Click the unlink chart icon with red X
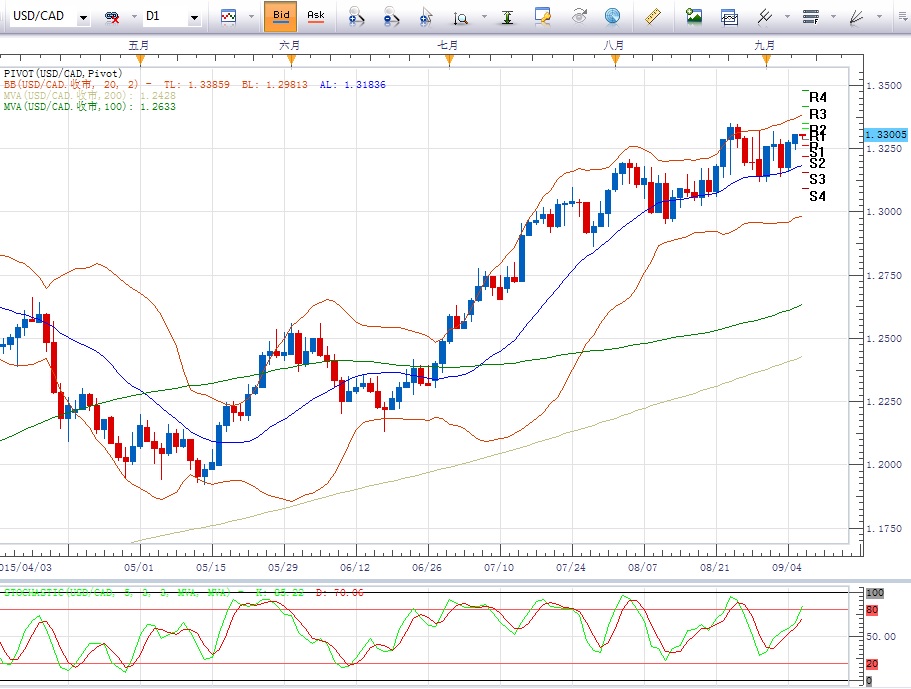Image resolution: width=911 pixels, height=689 pixels. point(113,17)
